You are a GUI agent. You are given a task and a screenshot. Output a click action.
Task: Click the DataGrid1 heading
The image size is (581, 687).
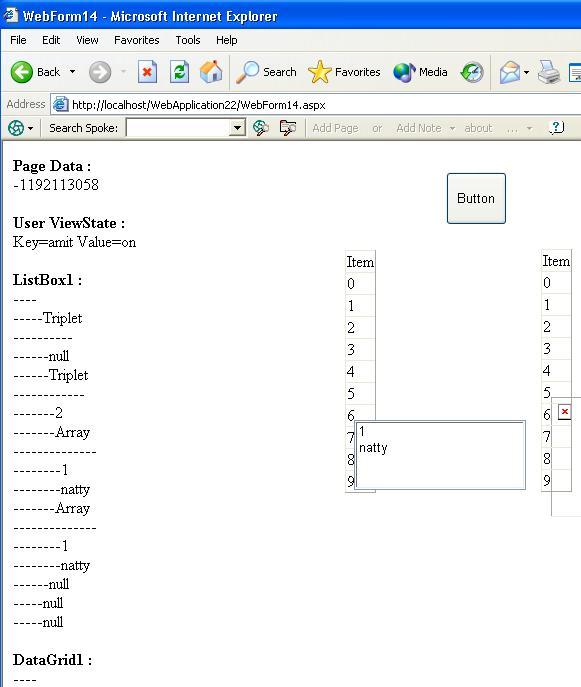coord(52,660)
